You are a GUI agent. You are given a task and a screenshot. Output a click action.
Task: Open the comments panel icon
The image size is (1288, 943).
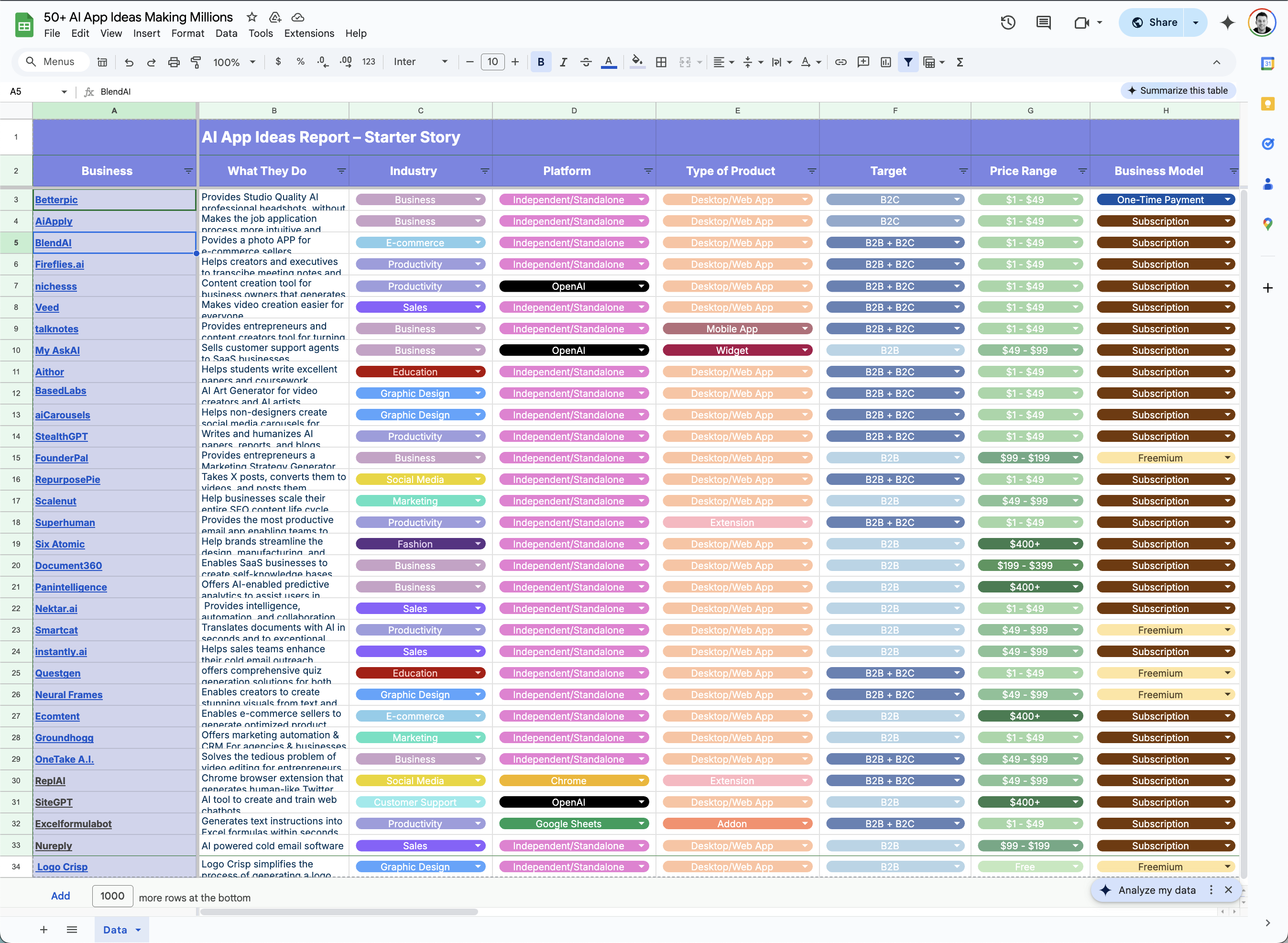tap(1044, 22)
